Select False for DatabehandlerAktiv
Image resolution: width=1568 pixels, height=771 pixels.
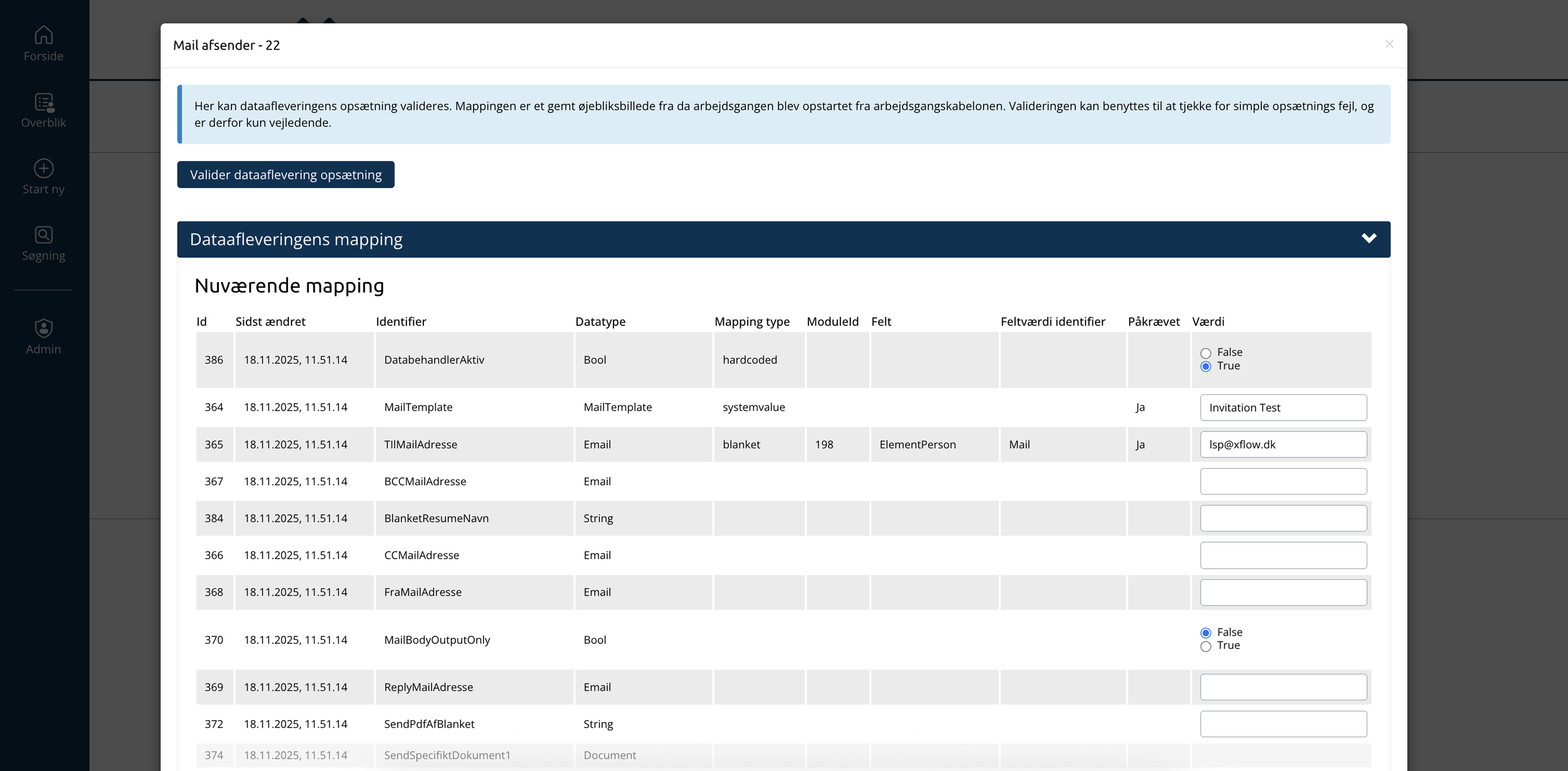(1205, 353)
